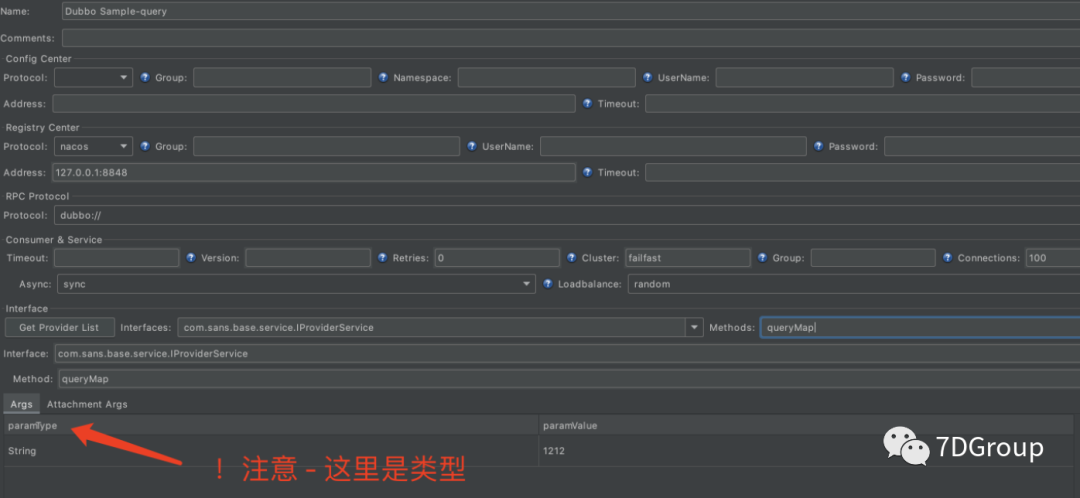Click help icon next to Namespace
The width and height of the screenshot is (1080, 498).
pyautogui.click(x=383, y=78)
